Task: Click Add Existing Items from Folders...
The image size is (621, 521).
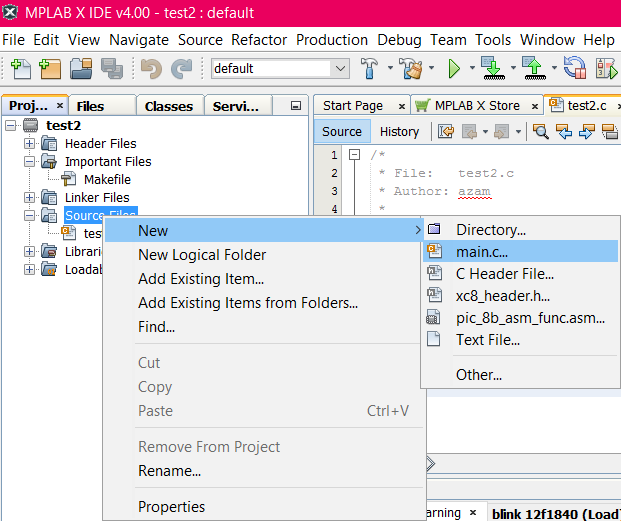Action: (x=263, y=303)
